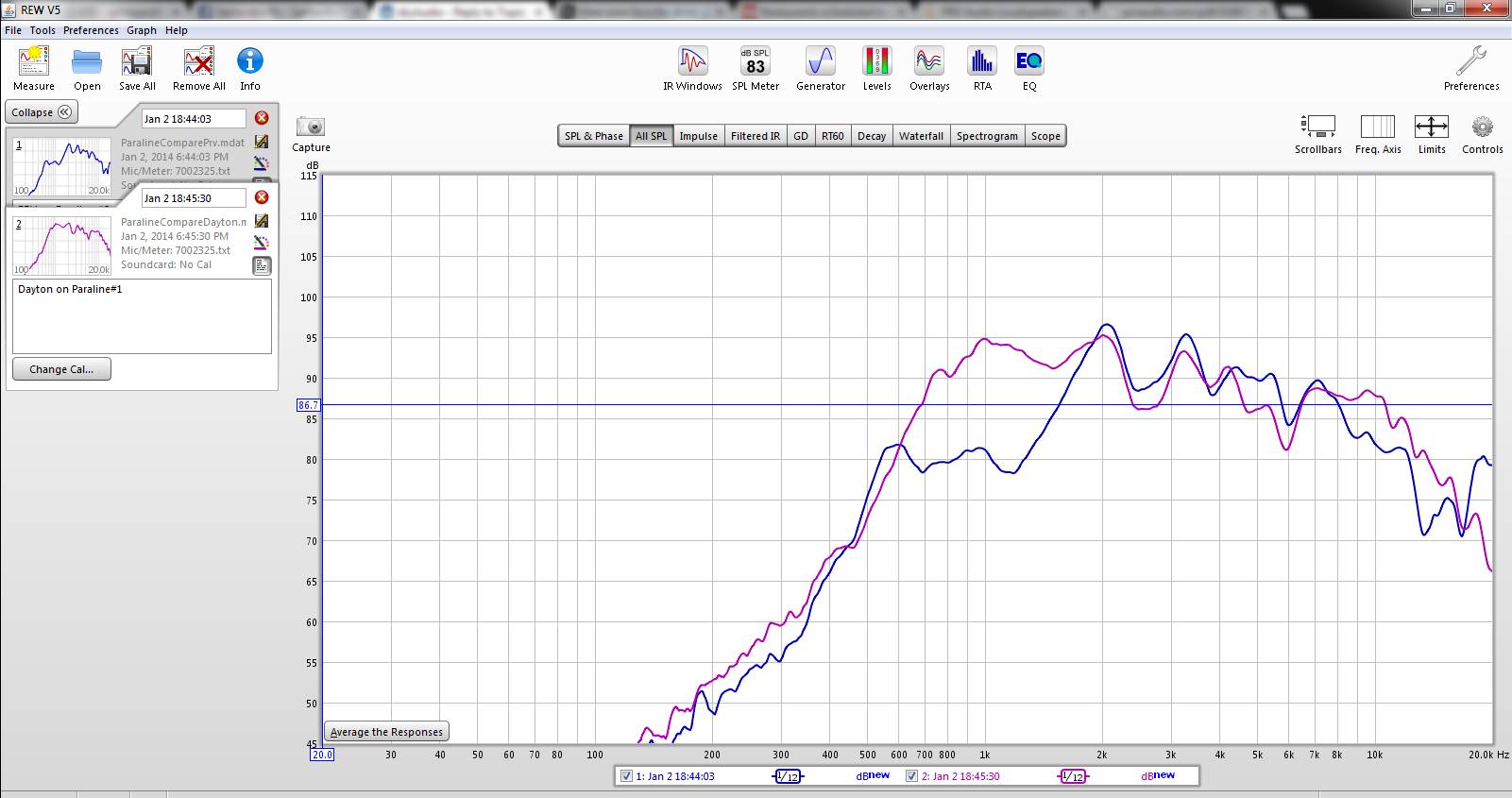Open the RT60 tab
Screen dimensions: 1512x798
[832, 136]
